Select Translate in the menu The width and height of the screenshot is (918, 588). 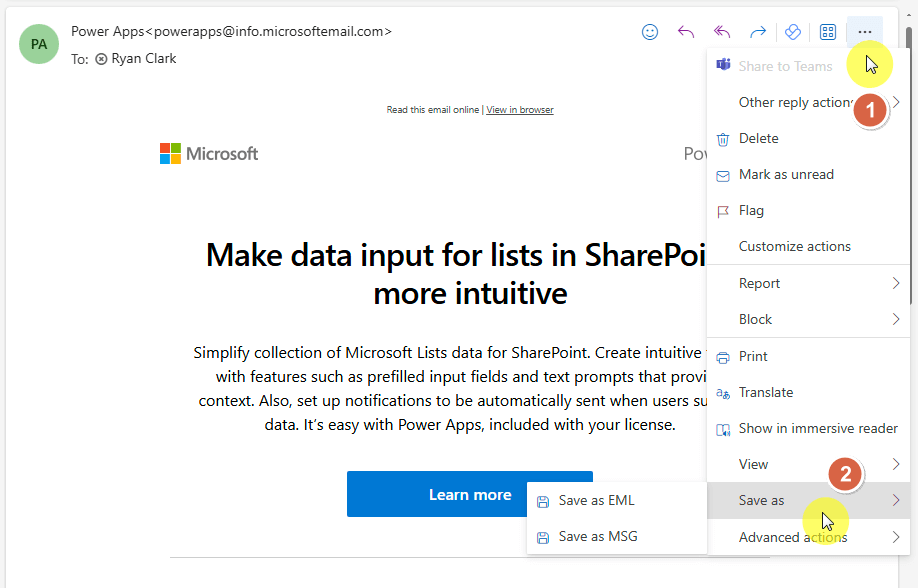[x=808, y=392]
